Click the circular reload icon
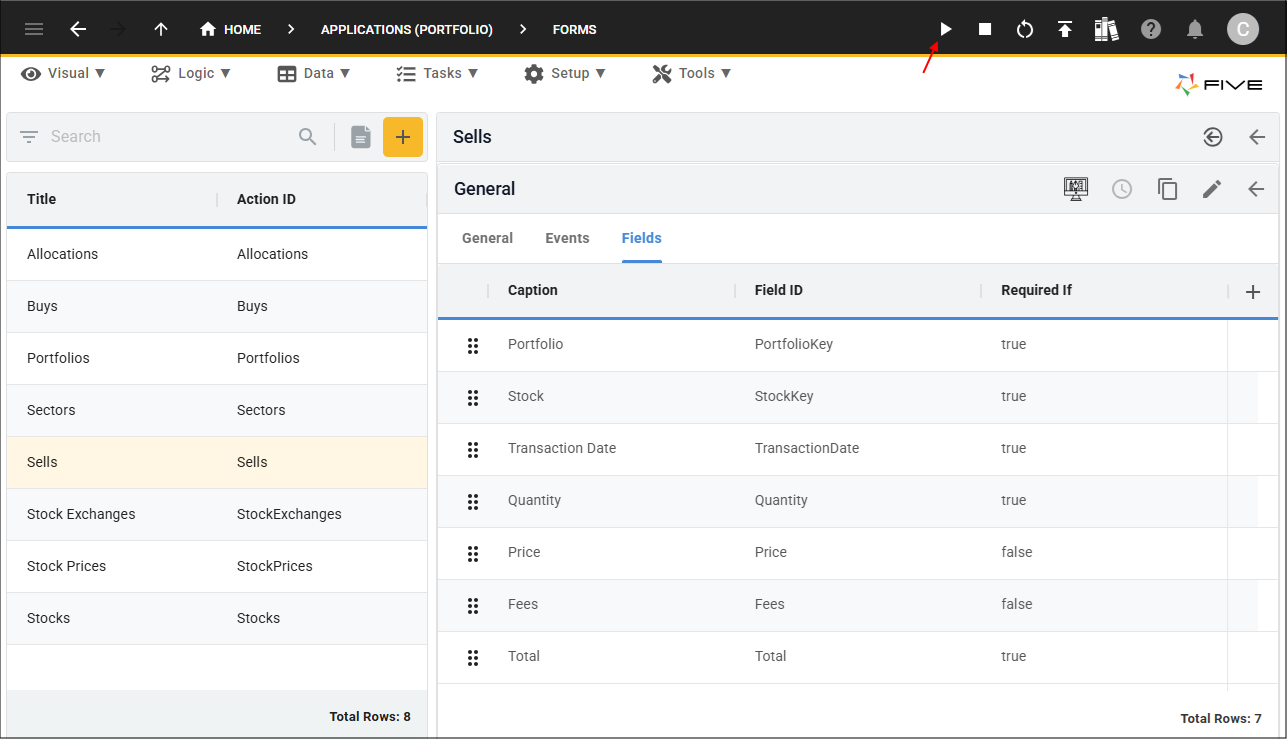 (1025, 29)
